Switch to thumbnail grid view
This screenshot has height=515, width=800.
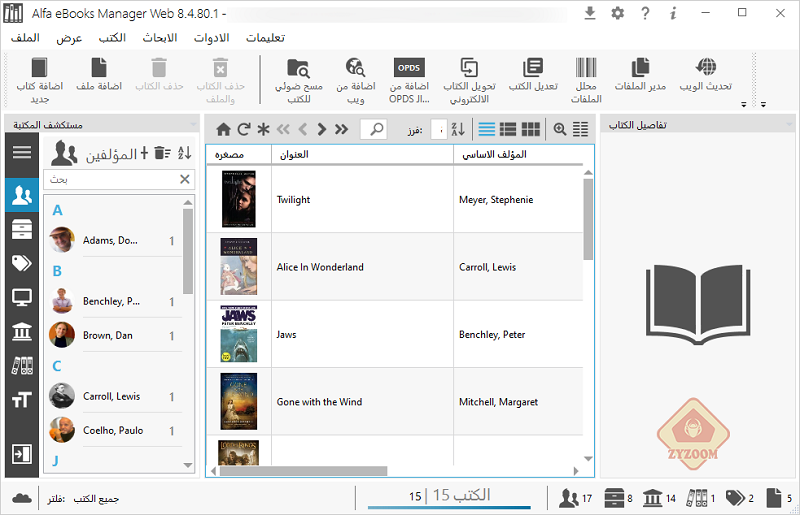(531, 129)
